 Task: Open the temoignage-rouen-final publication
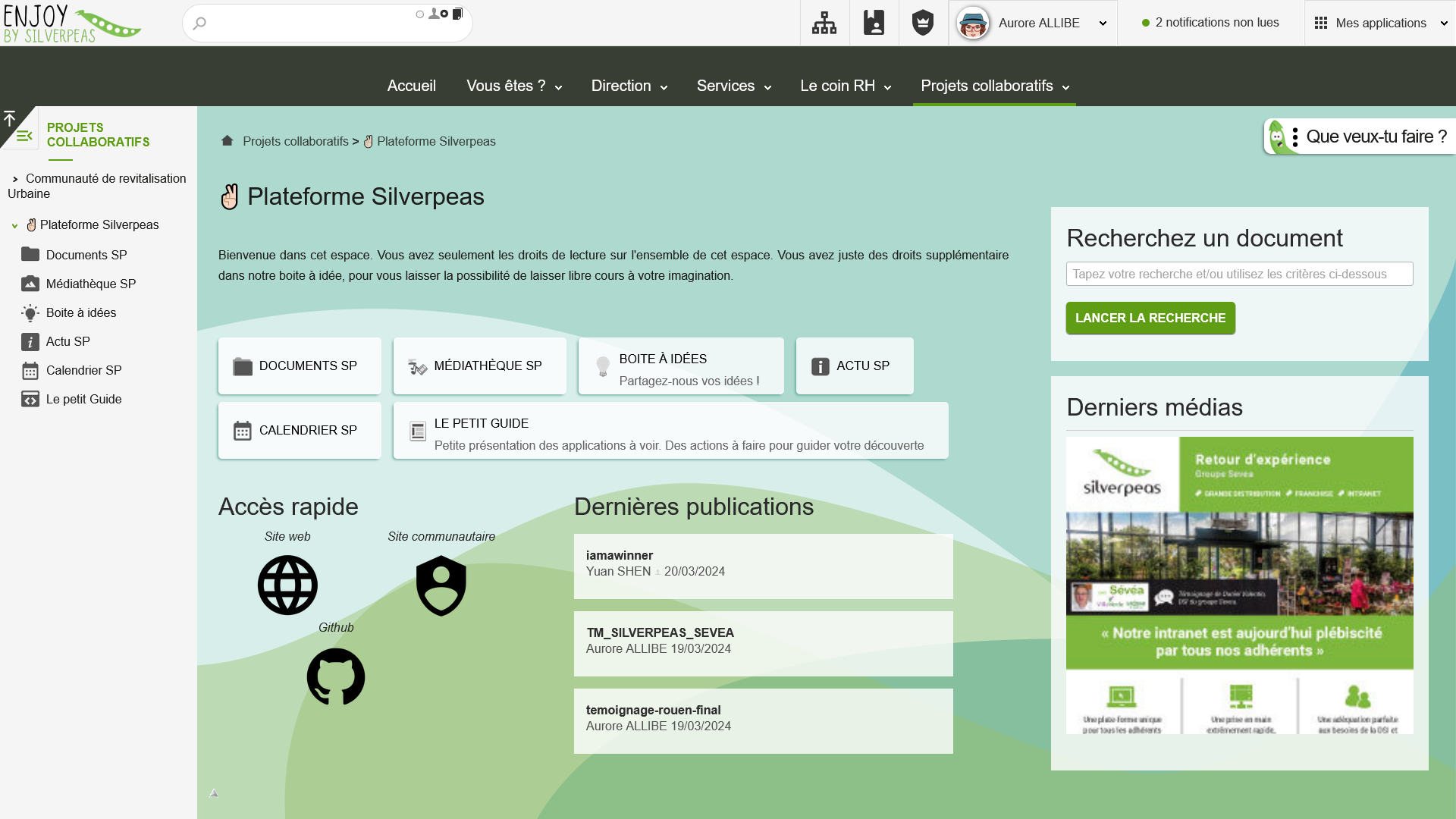pyautogui.click(x=763, y=720)
